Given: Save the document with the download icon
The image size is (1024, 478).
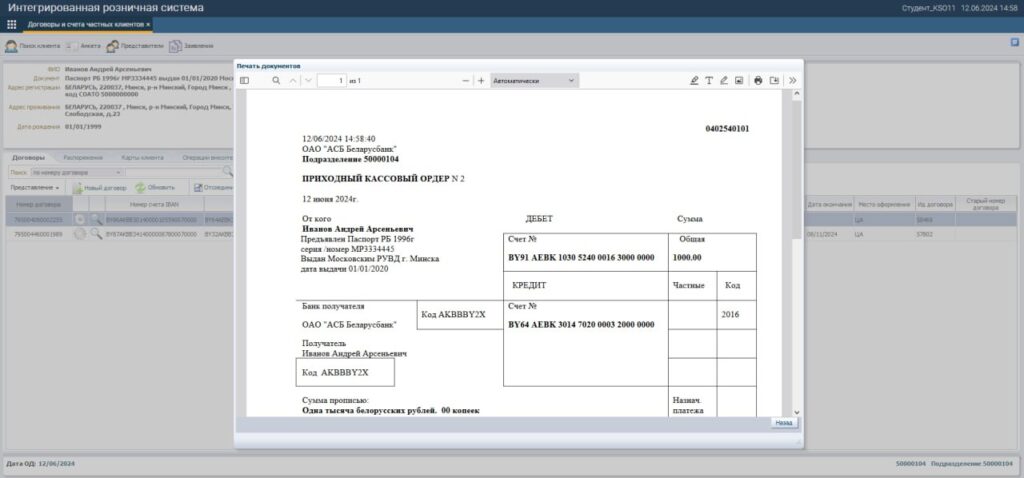Looking at the screenshot, I should [774, 80].
